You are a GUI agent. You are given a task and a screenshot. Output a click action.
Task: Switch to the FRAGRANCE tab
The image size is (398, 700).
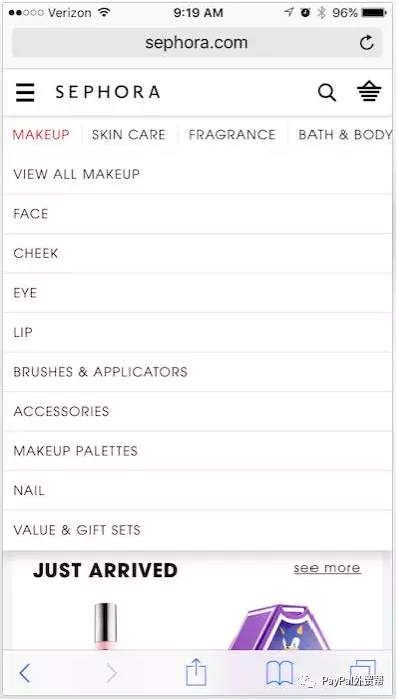232,134
